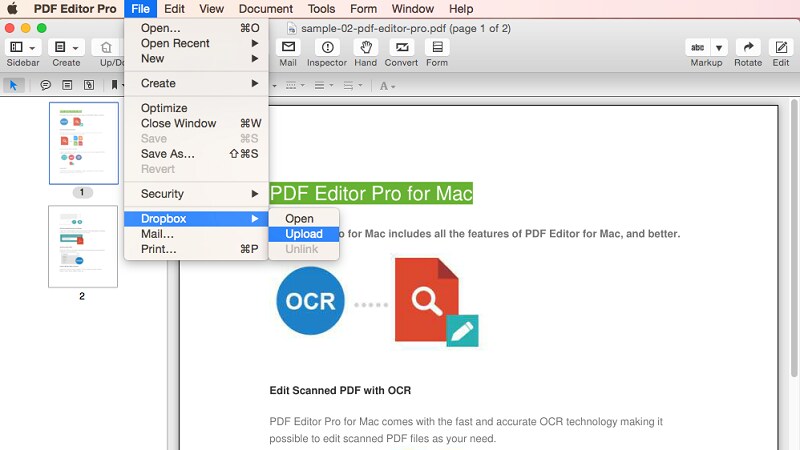The height and width of the screenshot is (450, 800).
Task: Click the highlighted 'PDF Editor Pro for Mac' heading
Action: (371, 193)
